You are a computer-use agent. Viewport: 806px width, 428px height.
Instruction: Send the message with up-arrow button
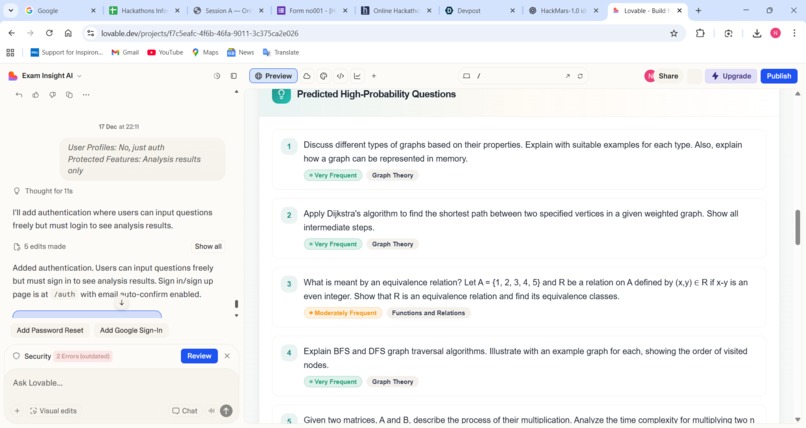[x=226, y=411]
